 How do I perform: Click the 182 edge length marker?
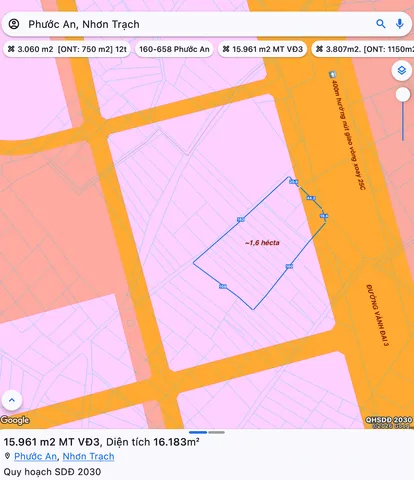point(241,219)
